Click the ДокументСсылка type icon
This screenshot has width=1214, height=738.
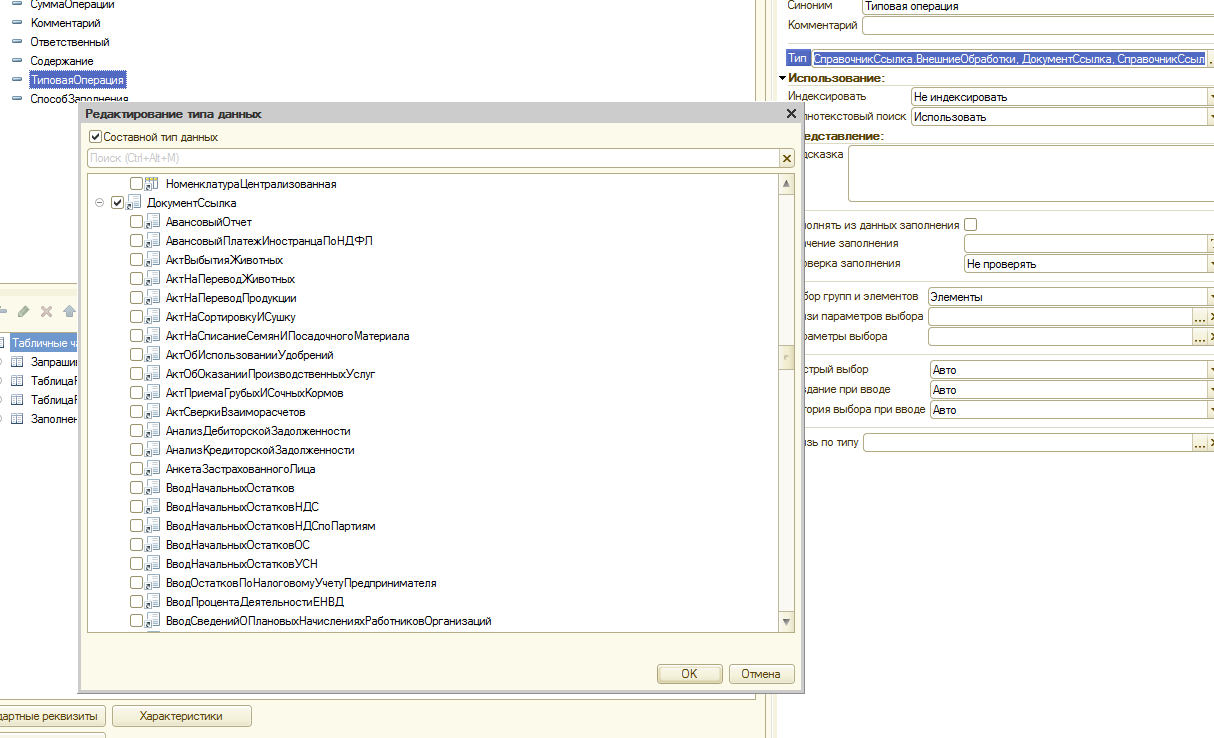134,203
